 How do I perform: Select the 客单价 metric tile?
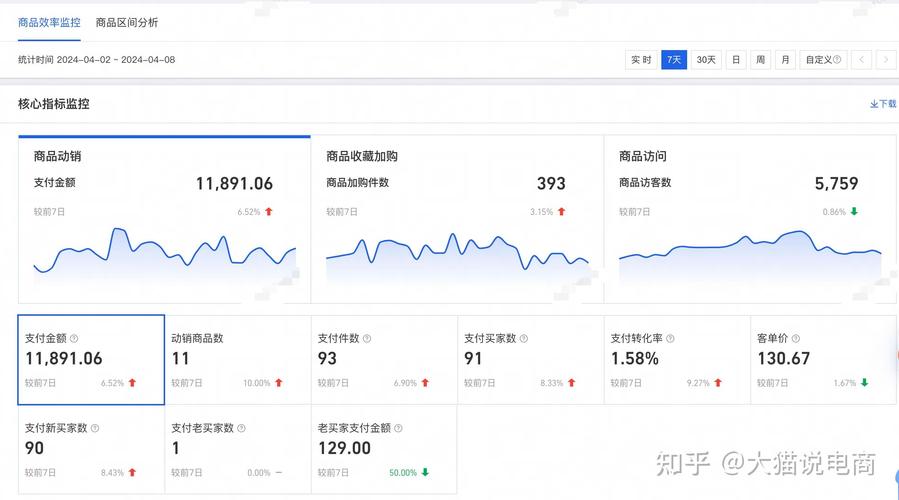coord(823,360)
